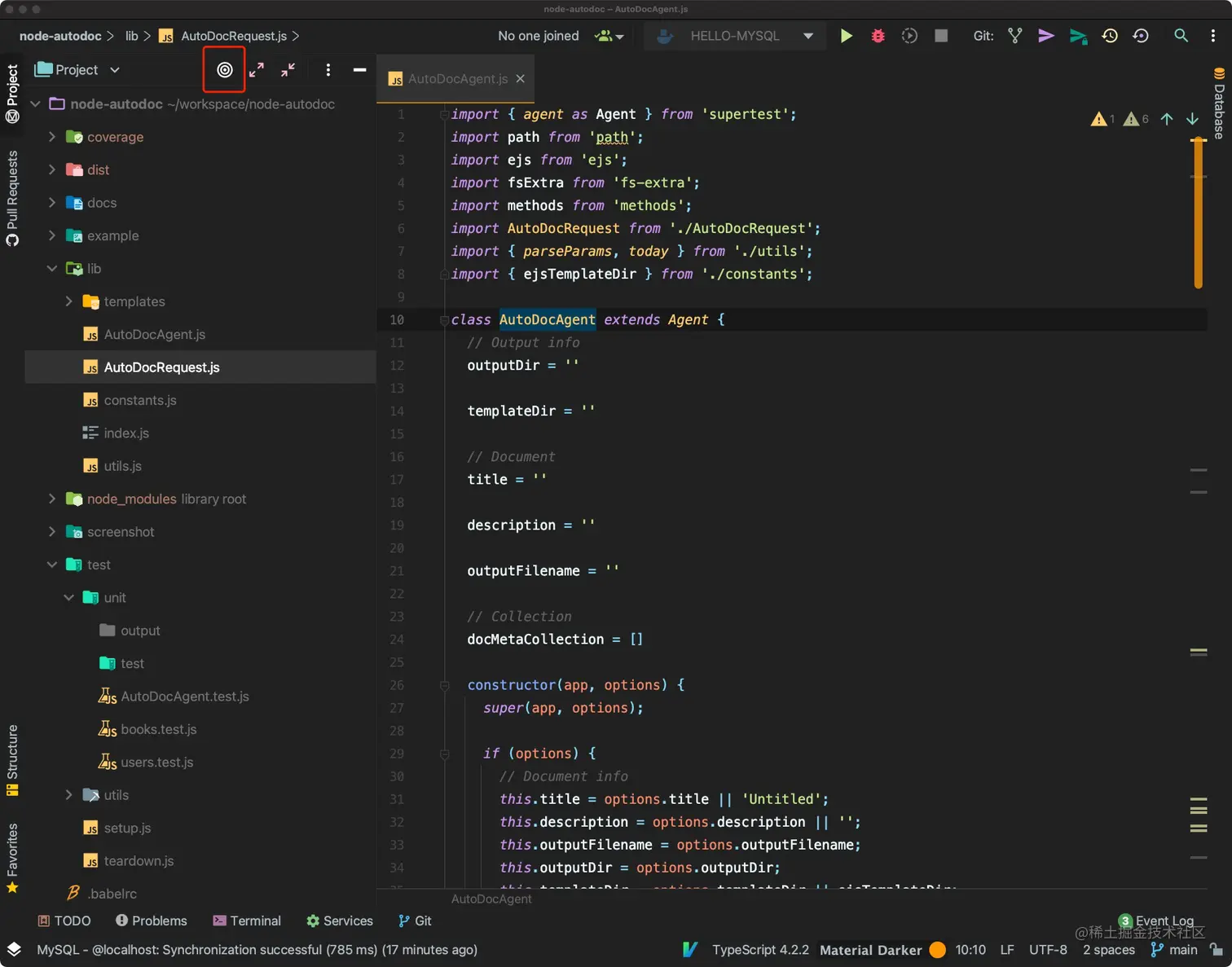Click the LF line separator widget
Viewport: 1232px width, 967px height.
(x=1007, y=950)
